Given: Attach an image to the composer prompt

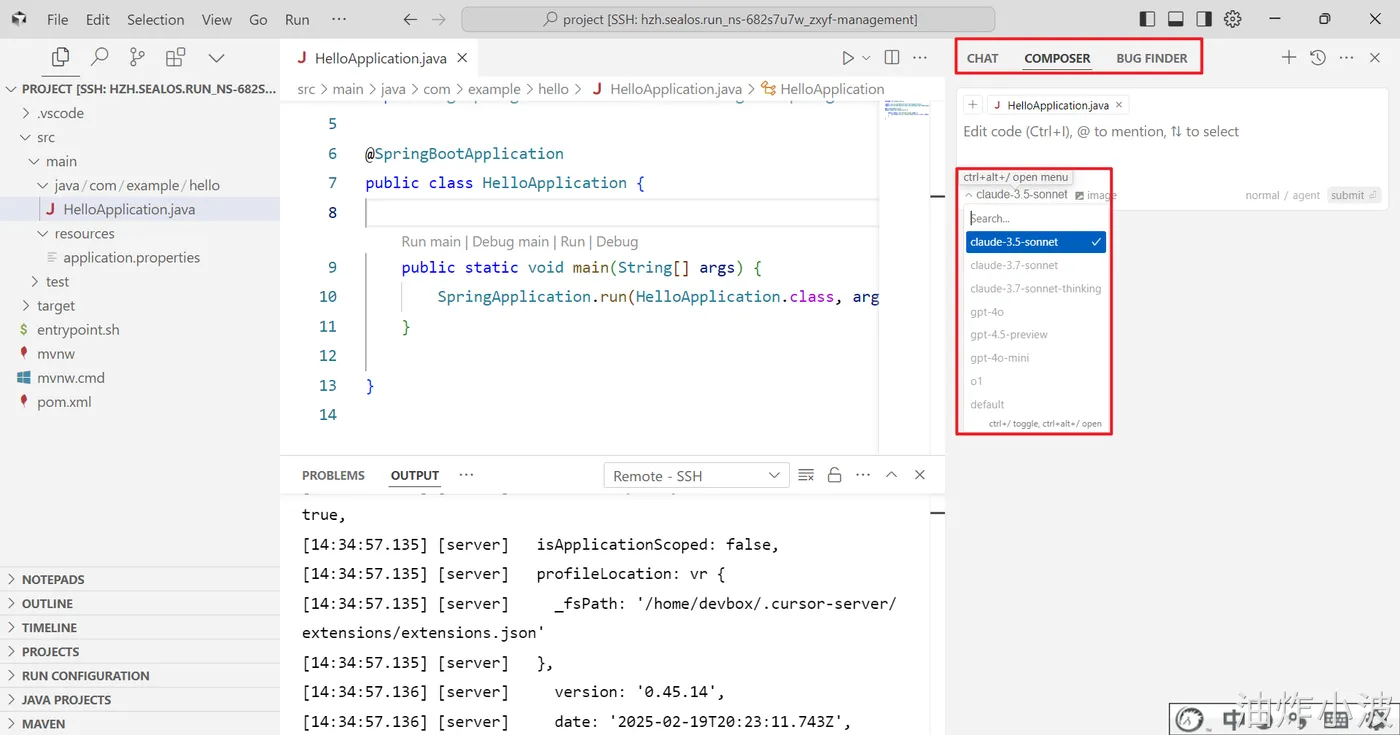Looking at the screenshot, I should click(1096, 195).
